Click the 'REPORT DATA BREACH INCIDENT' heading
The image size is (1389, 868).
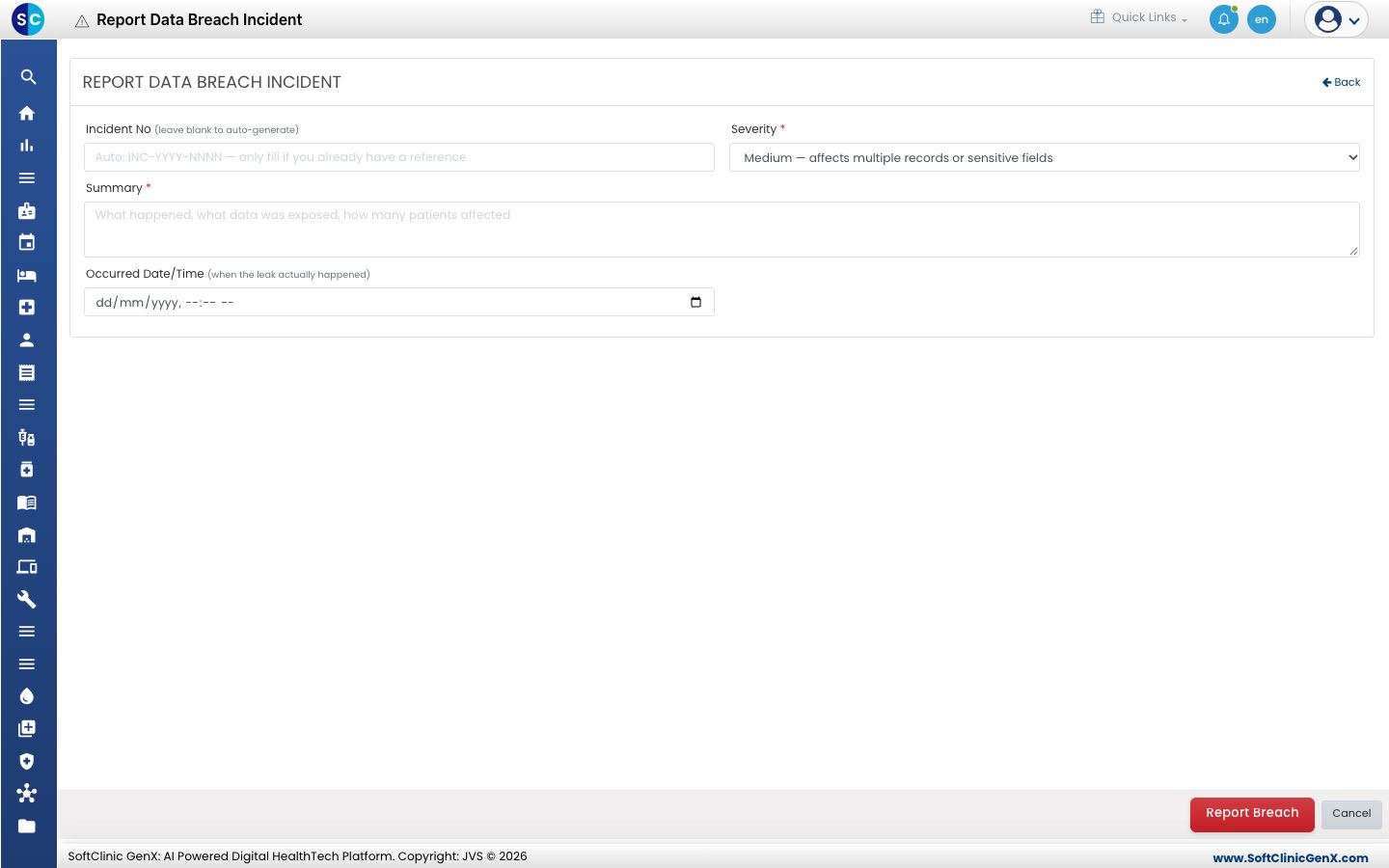[212, 82]
